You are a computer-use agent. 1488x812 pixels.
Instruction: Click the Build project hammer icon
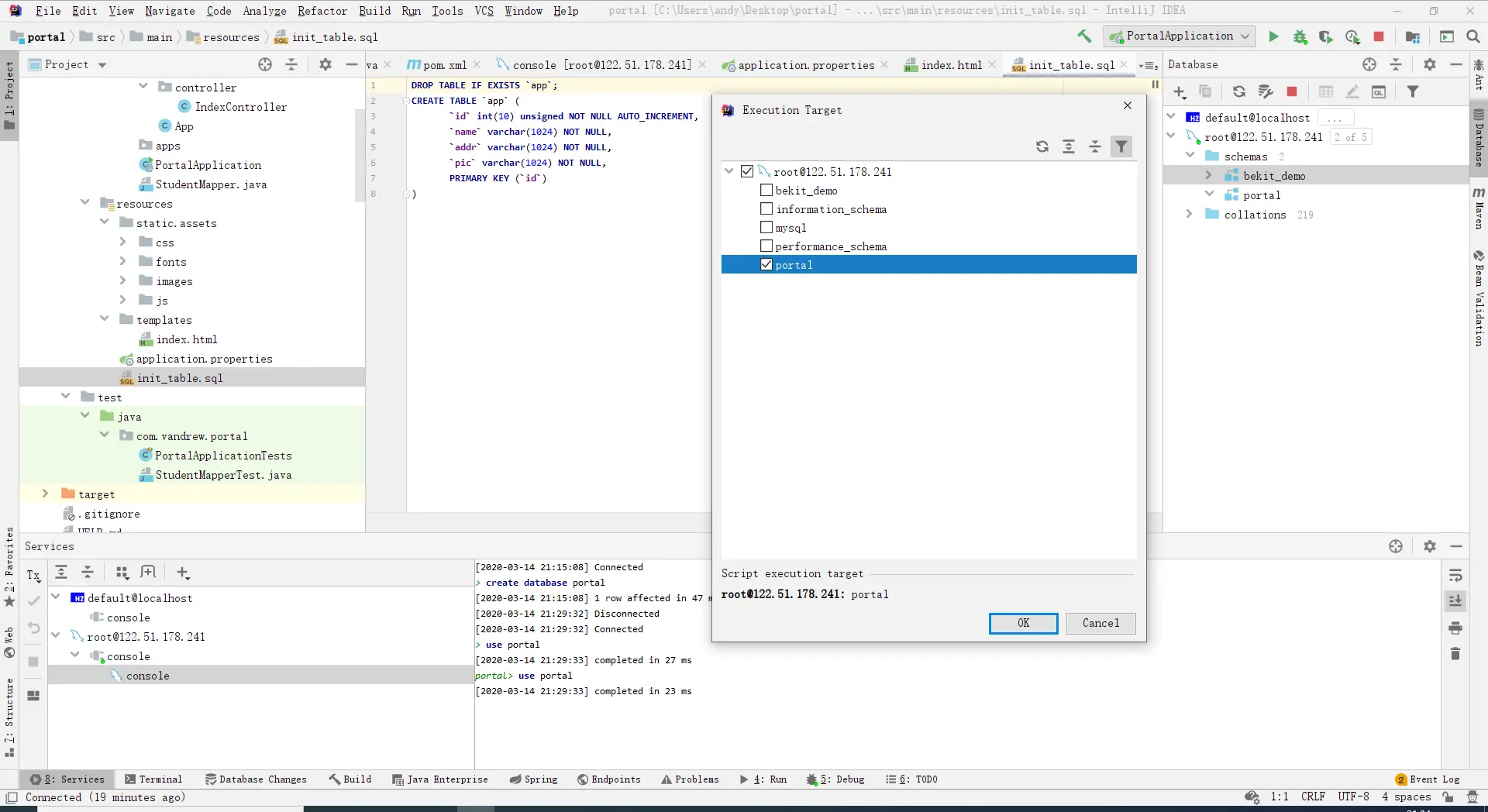click(1084, 36)
